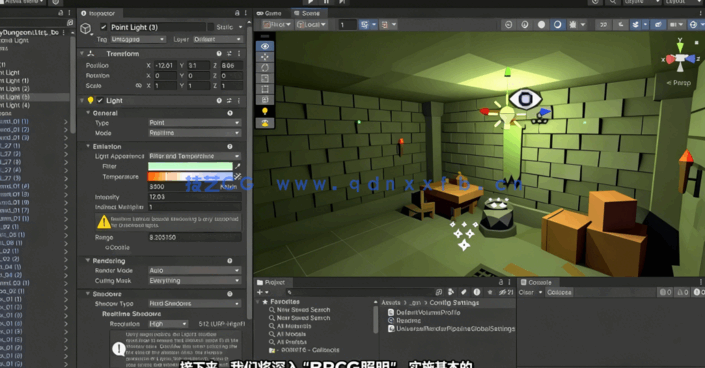
Task: Select the View tool with eye icon
Action: click(265, 46)
